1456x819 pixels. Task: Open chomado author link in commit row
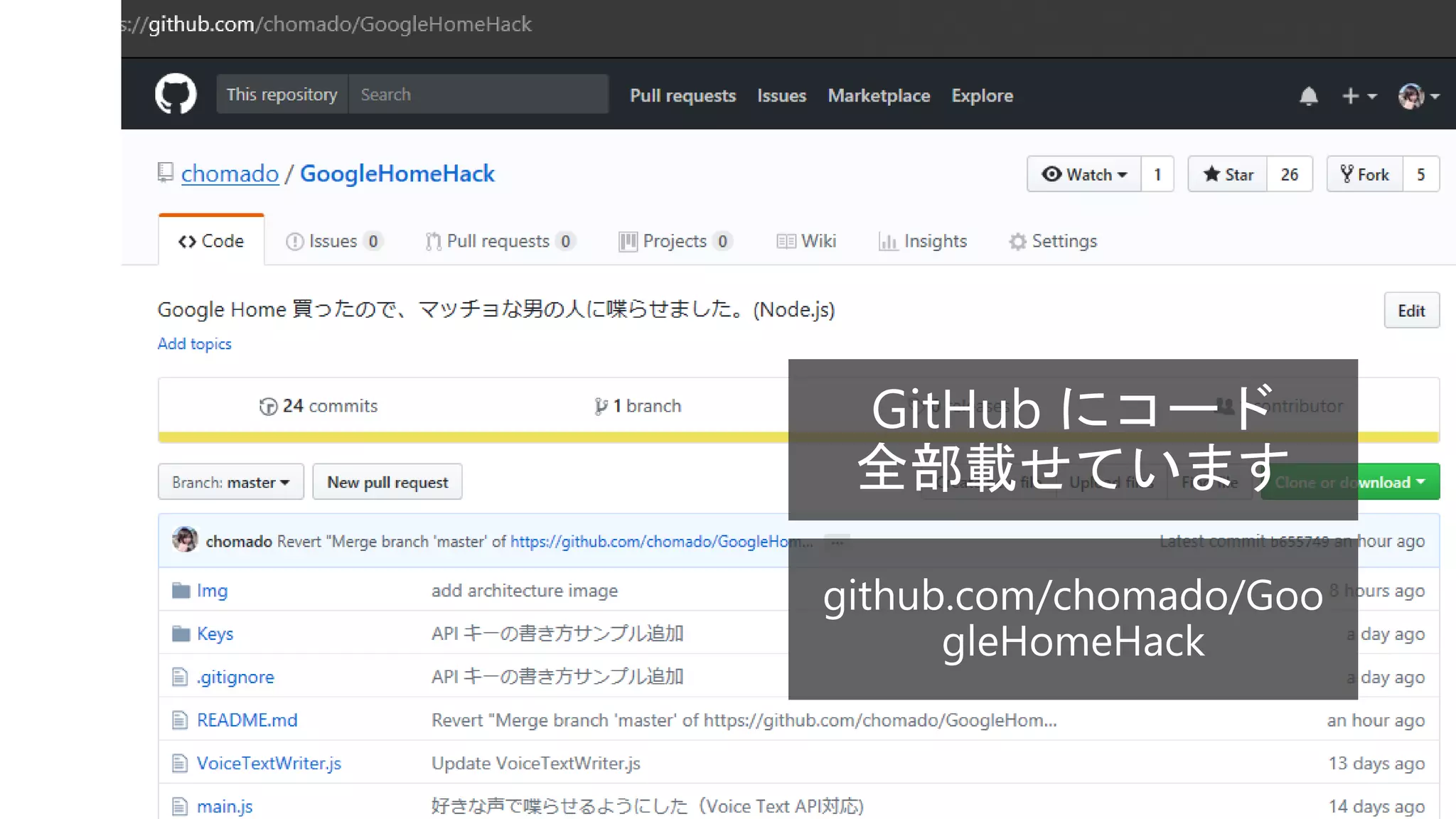tap(239, 541)
